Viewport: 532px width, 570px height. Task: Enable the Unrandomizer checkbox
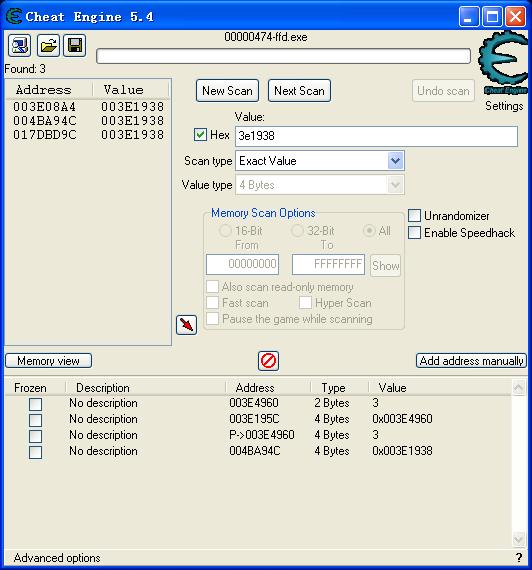click(x=414, y=216)
